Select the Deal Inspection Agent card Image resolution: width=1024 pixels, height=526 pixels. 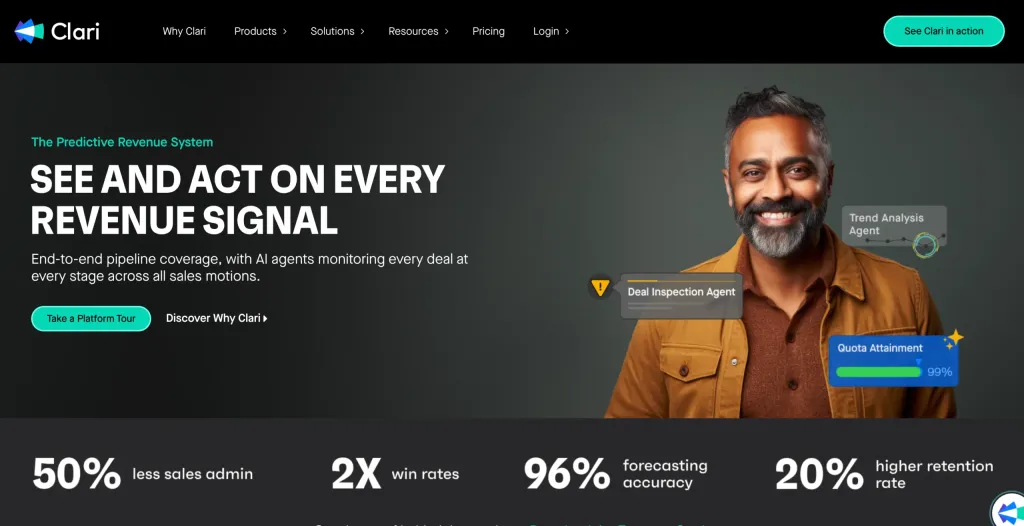[x=681, y=296]
